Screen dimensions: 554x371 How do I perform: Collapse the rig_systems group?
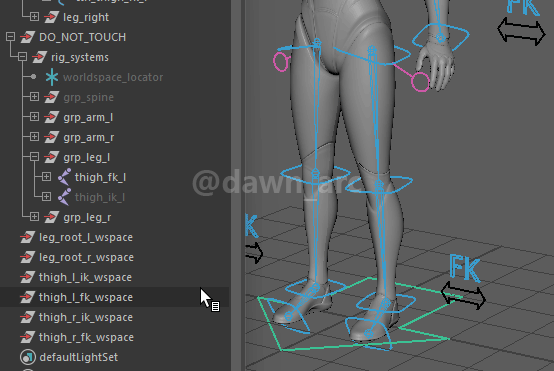(x=22, y=57)
